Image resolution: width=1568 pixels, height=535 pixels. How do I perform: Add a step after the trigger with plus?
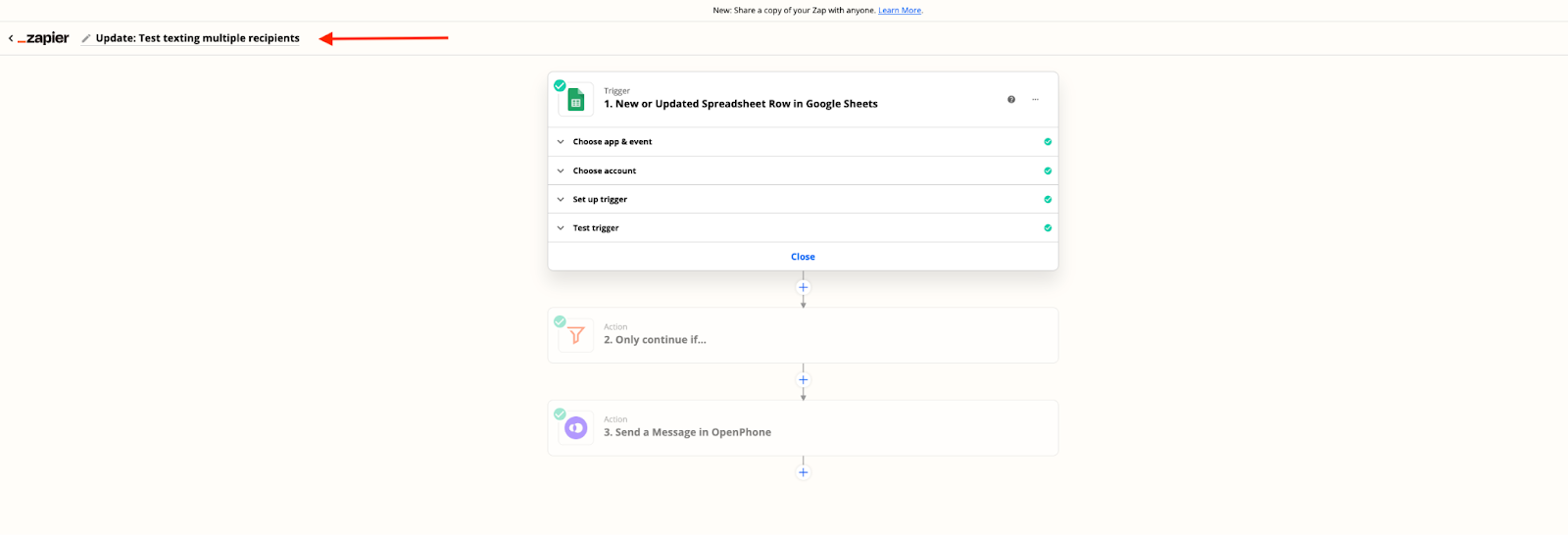point(804,287)
